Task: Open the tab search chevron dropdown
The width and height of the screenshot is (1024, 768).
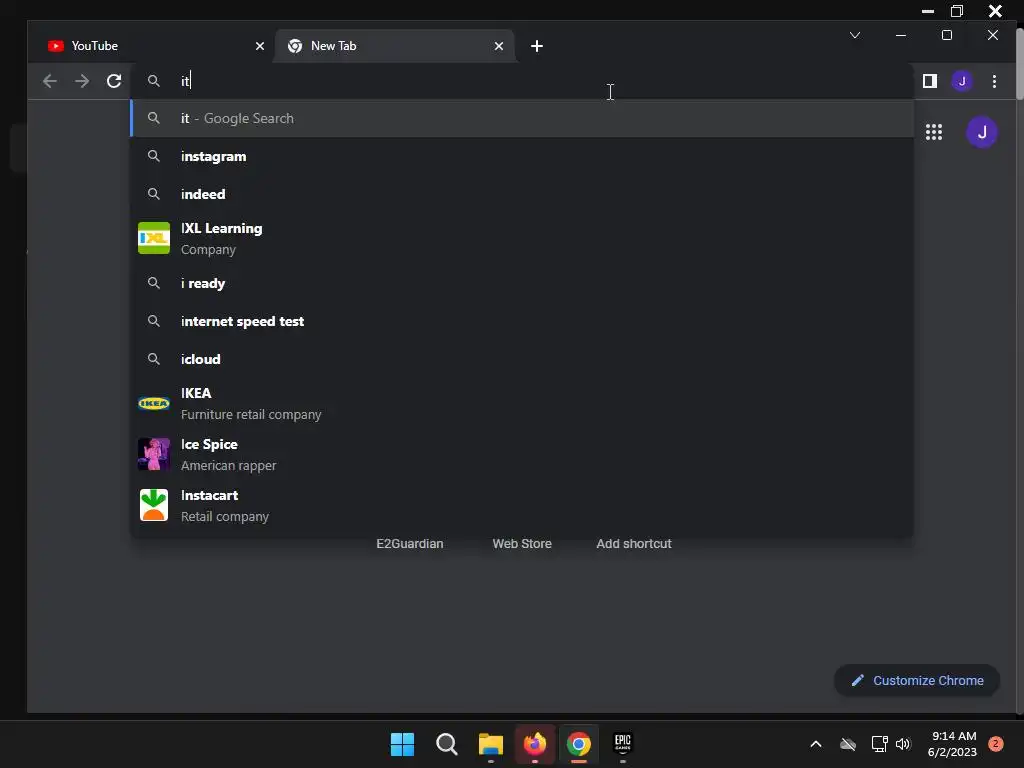Action: pos(854,35)
